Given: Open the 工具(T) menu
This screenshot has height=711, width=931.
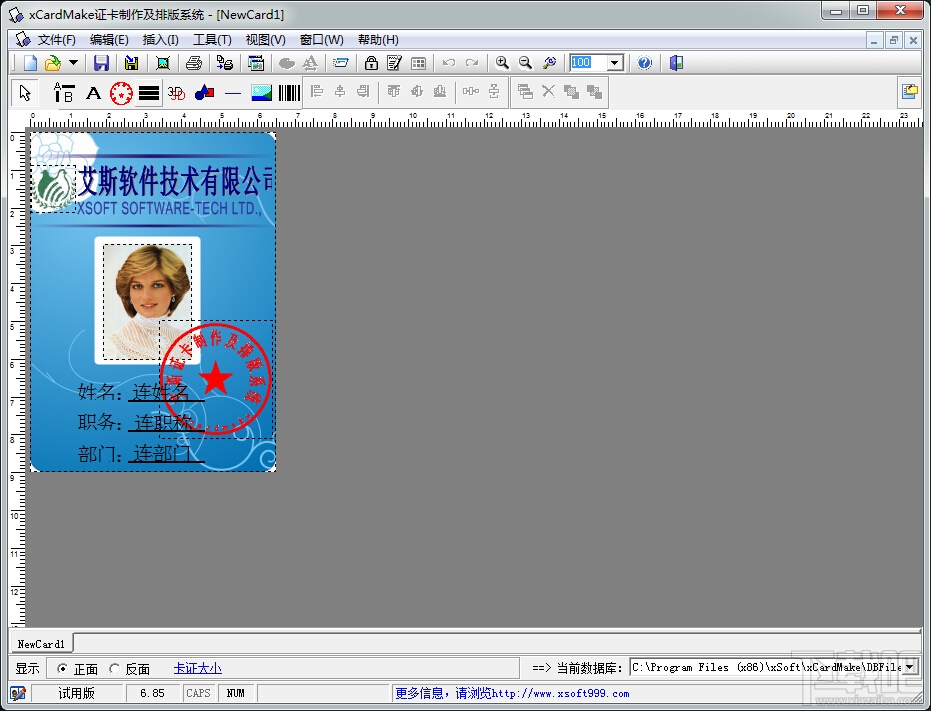Looking at the screenshot, I should (x=212, y=40).
